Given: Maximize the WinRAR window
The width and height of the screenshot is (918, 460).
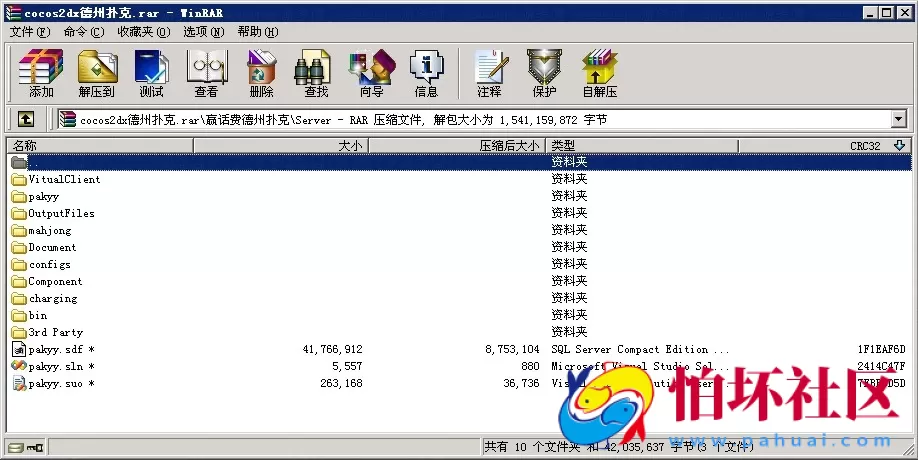Looking at the screenshot, I should click(x=886, y=12).
